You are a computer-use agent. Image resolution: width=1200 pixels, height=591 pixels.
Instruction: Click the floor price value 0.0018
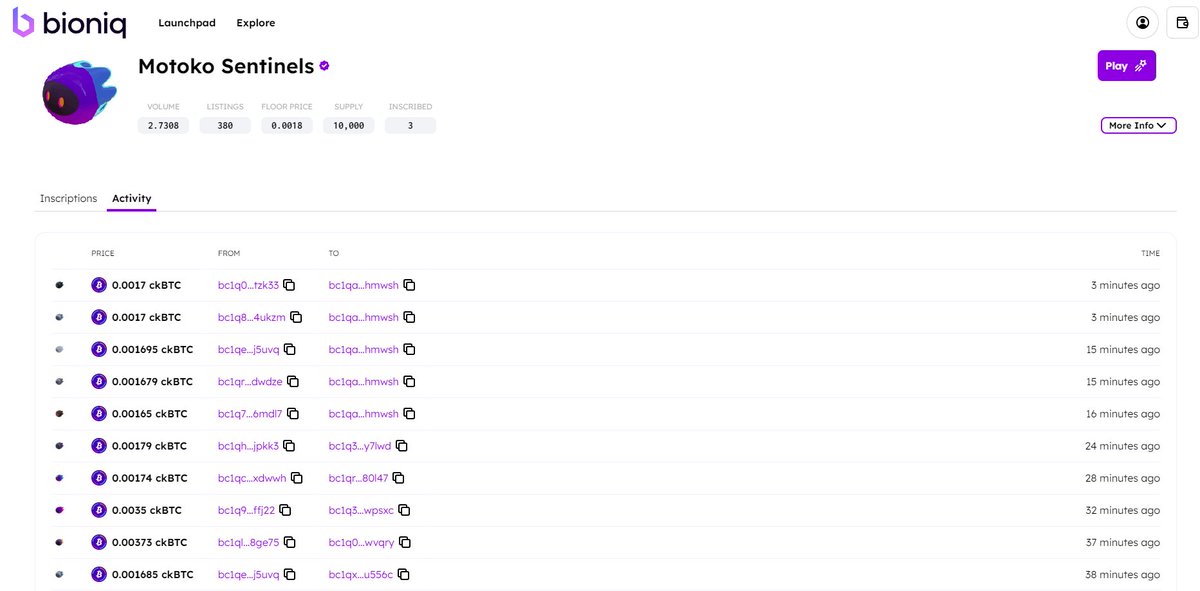[287, 126]
